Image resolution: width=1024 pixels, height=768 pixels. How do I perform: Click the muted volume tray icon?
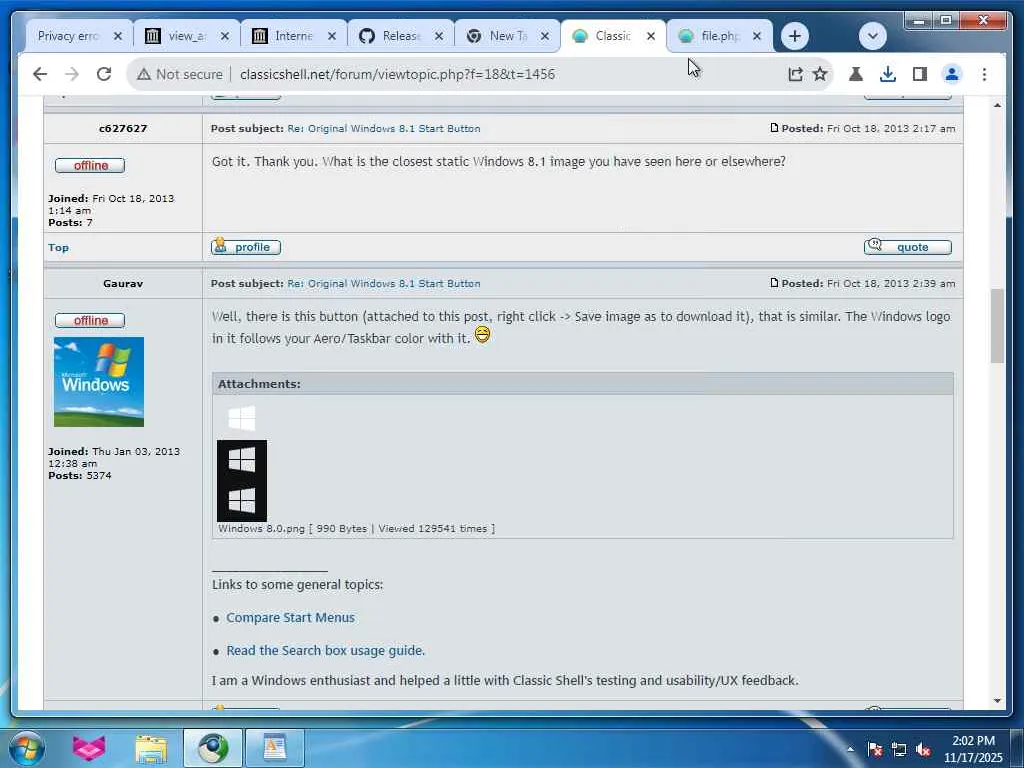(923, 749)
